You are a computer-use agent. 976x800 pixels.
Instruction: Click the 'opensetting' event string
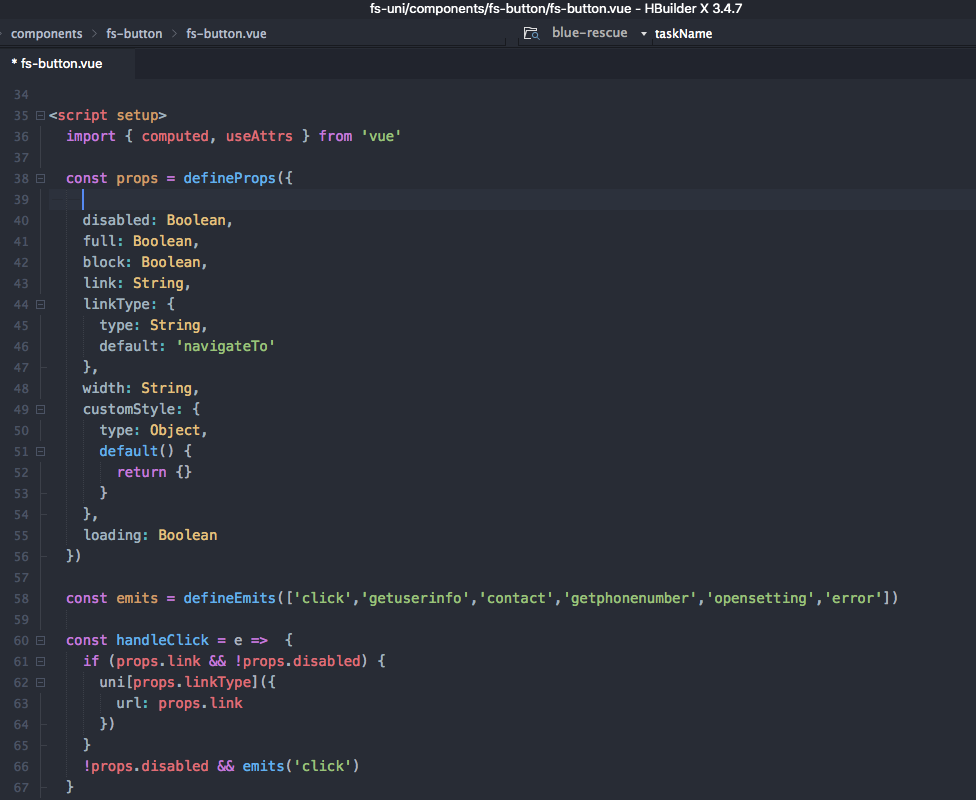click(x=760, y=598)
